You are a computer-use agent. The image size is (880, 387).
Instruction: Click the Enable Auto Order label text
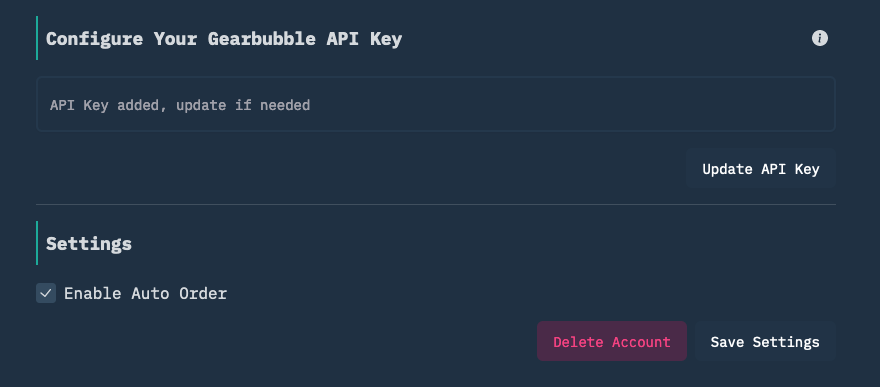click(145, 293)
